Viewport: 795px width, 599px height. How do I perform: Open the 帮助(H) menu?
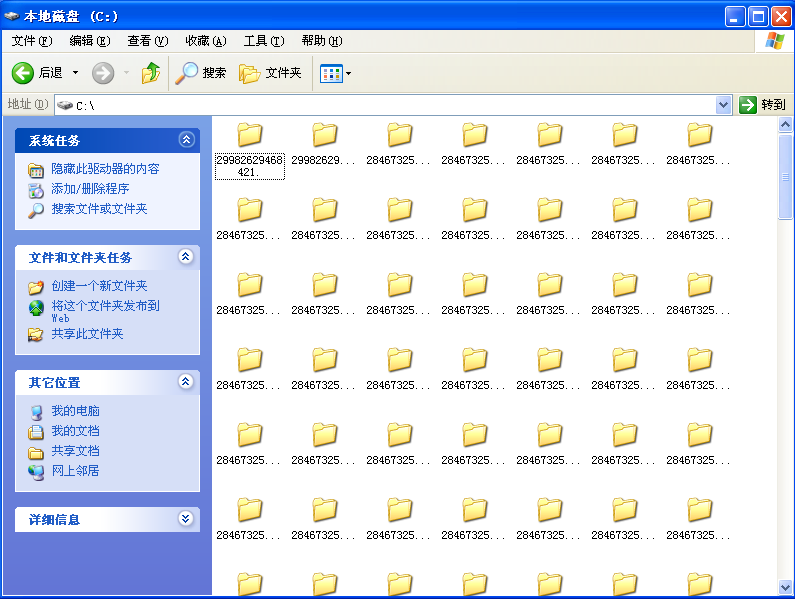pyautogui.click(x=321, y=41)
